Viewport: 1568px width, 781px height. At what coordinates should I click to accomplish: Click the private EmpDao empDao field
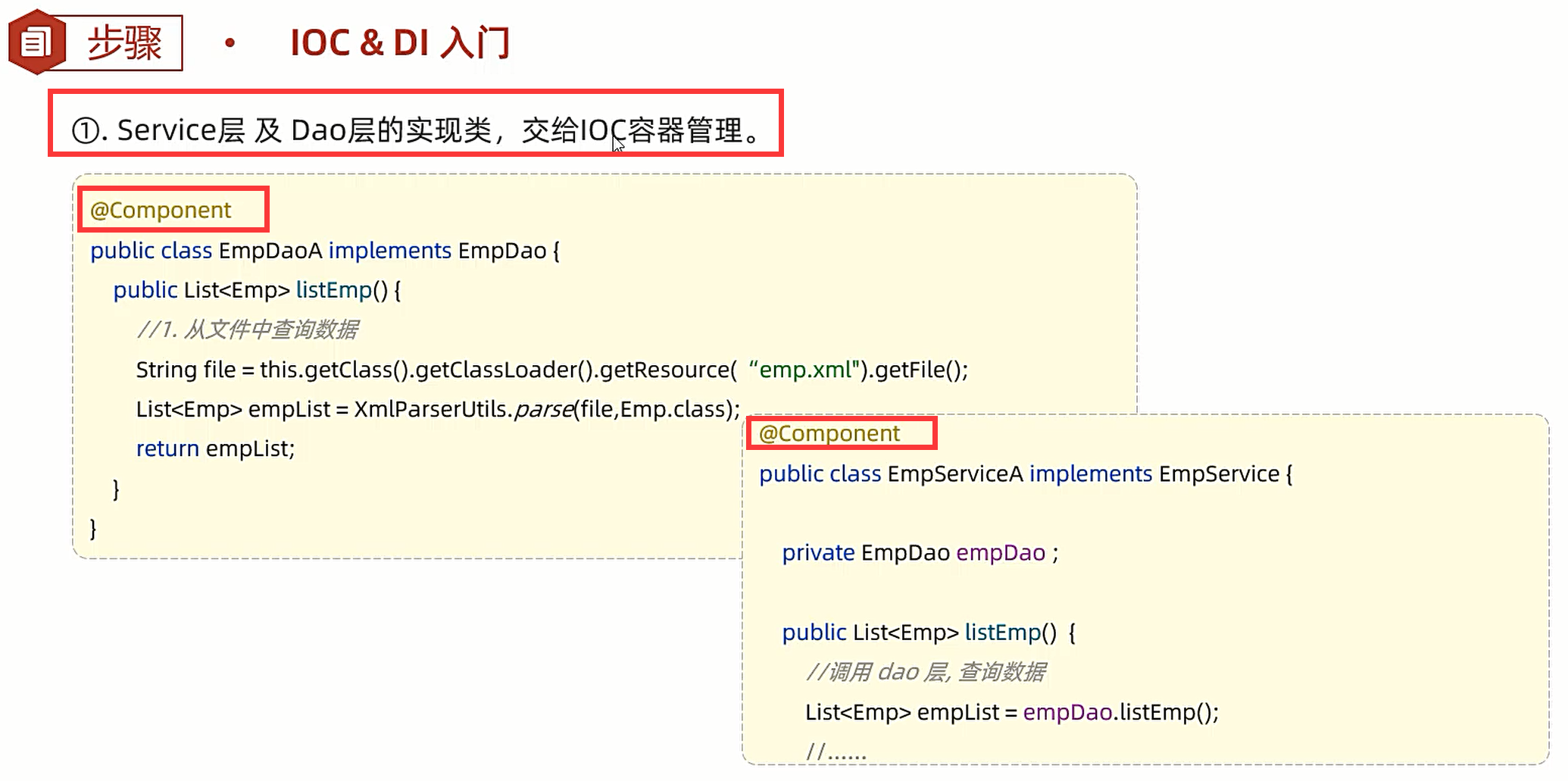920,553
